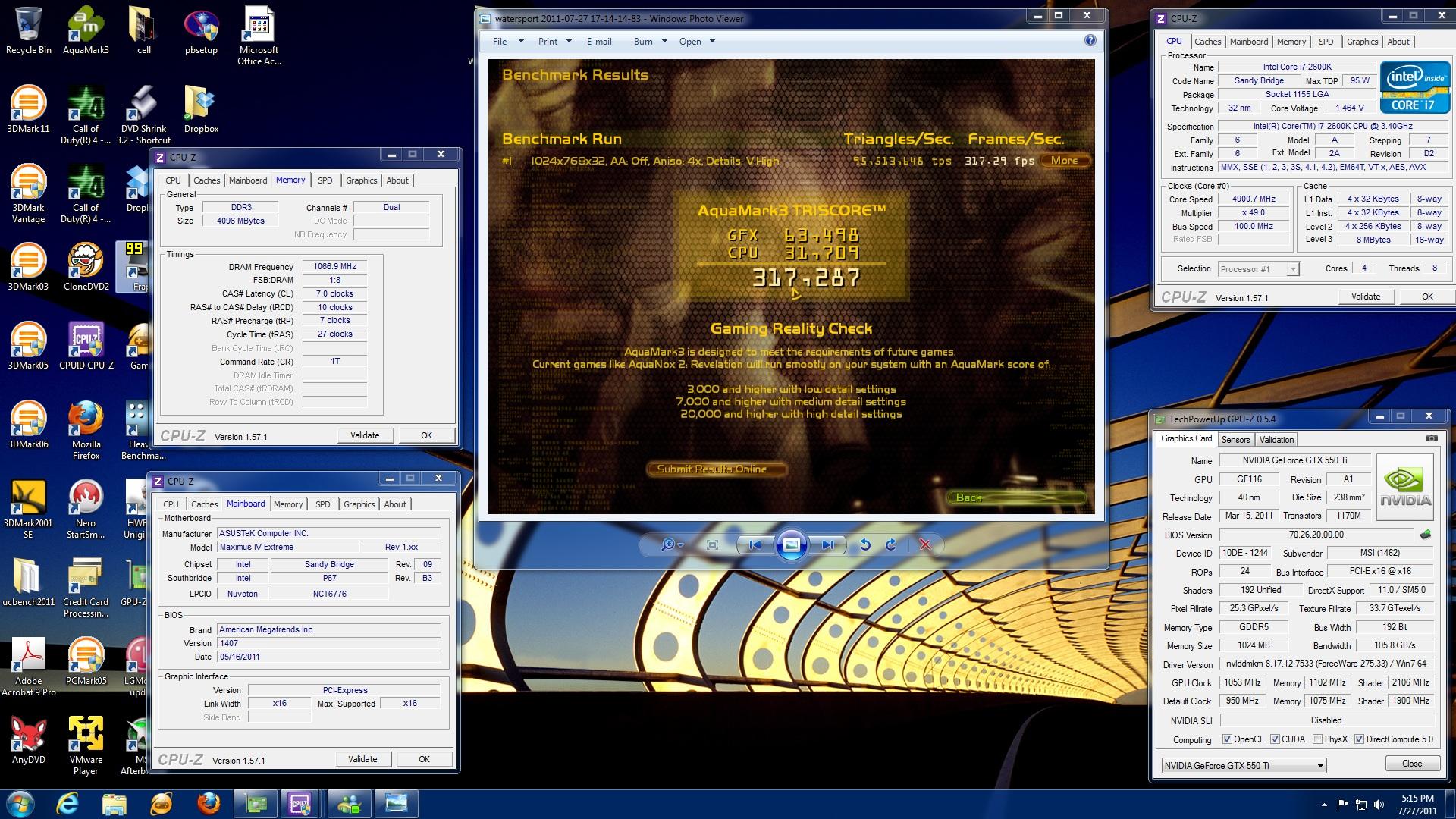Open the Processor #1 selection dropdown
Image resolution: width=1456 pixels, height=819 pixels.
click(x=1258, y=268)
